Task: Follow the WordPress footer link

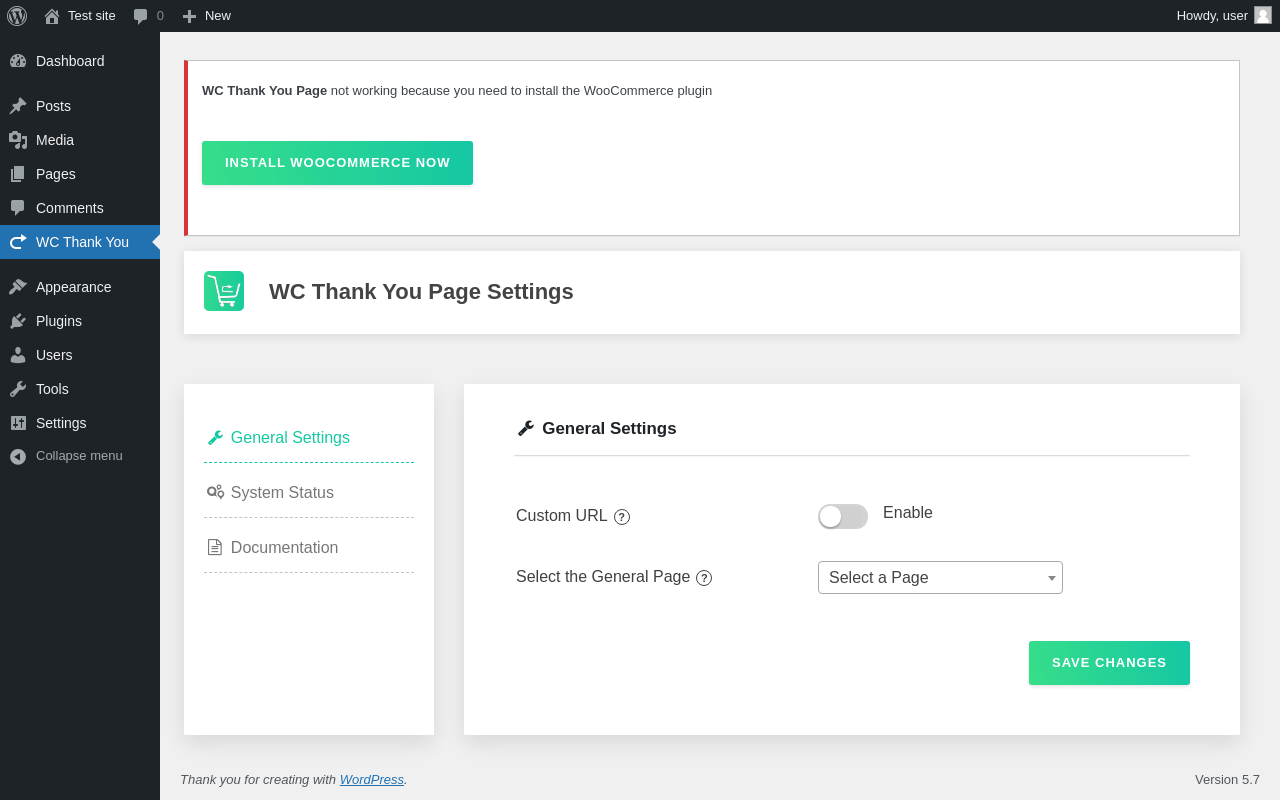Action: [x=372, y=779]
